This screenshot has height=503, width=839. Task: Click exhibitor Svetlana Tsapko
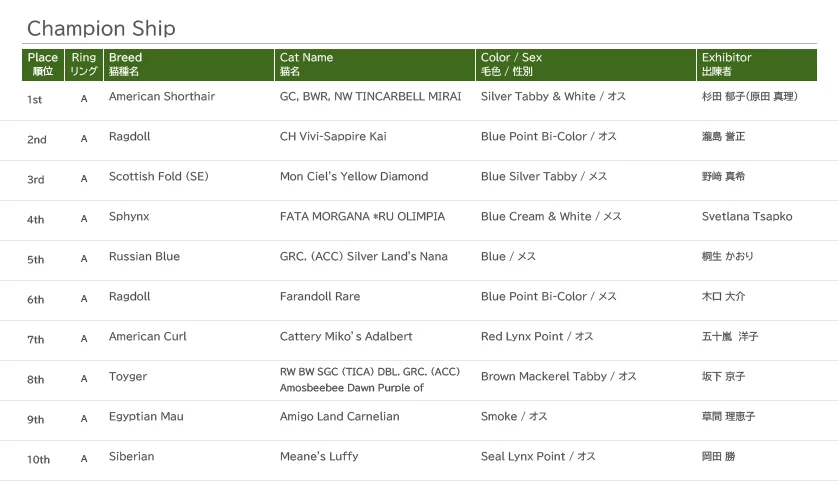[x=747, y=217]
